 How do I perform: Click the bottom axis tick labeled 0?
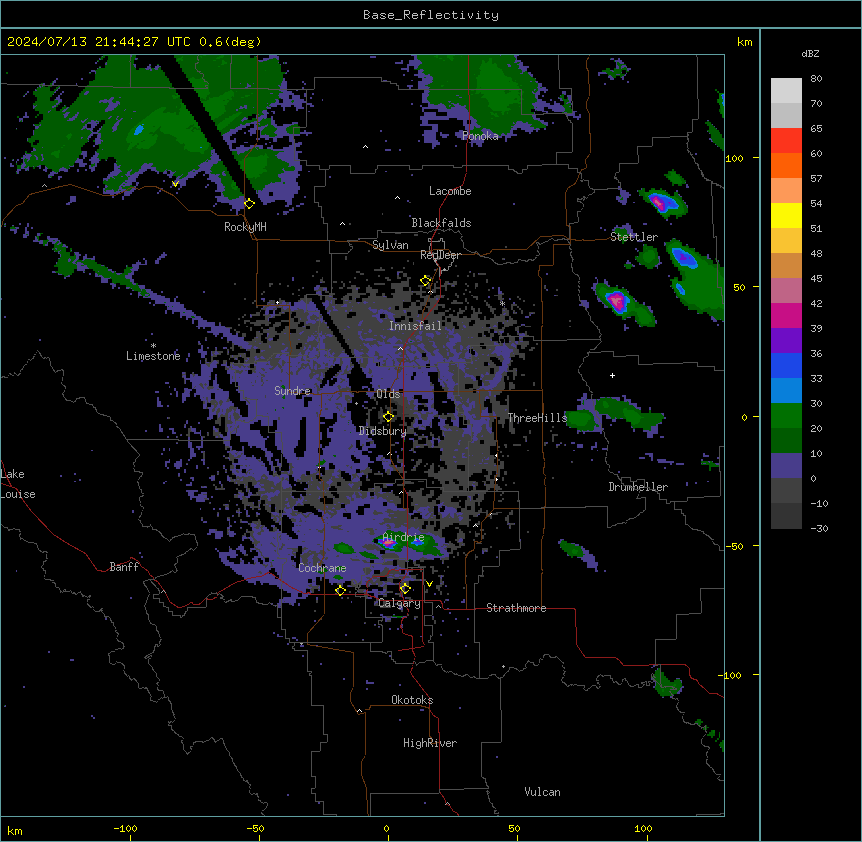pyautogui.click(x=386, y=828)
